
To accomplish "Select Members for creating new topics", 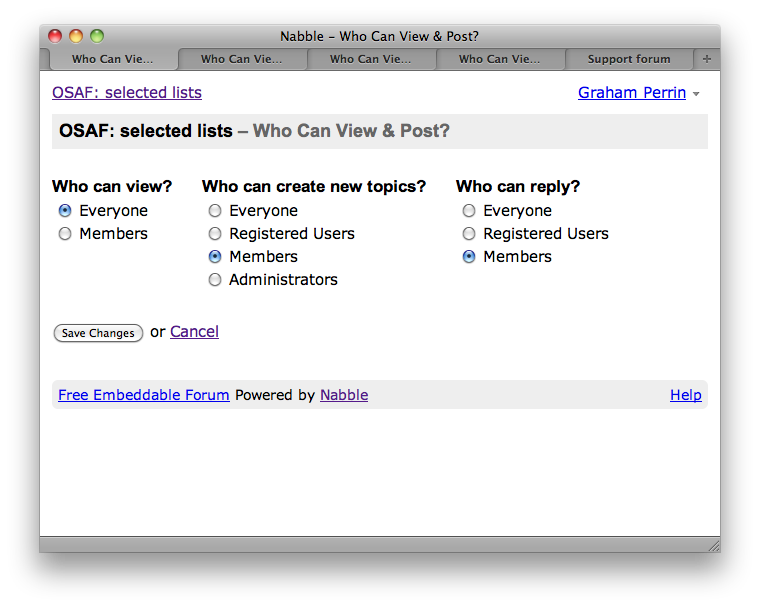I will tap(215, 257).
